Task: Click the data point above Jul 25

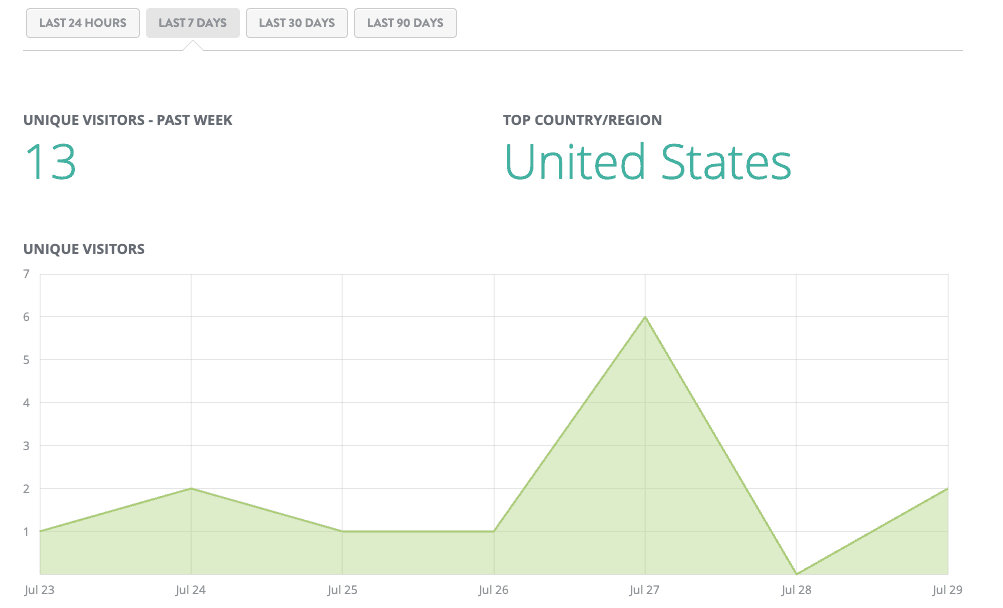Action: tap(343, 531)
